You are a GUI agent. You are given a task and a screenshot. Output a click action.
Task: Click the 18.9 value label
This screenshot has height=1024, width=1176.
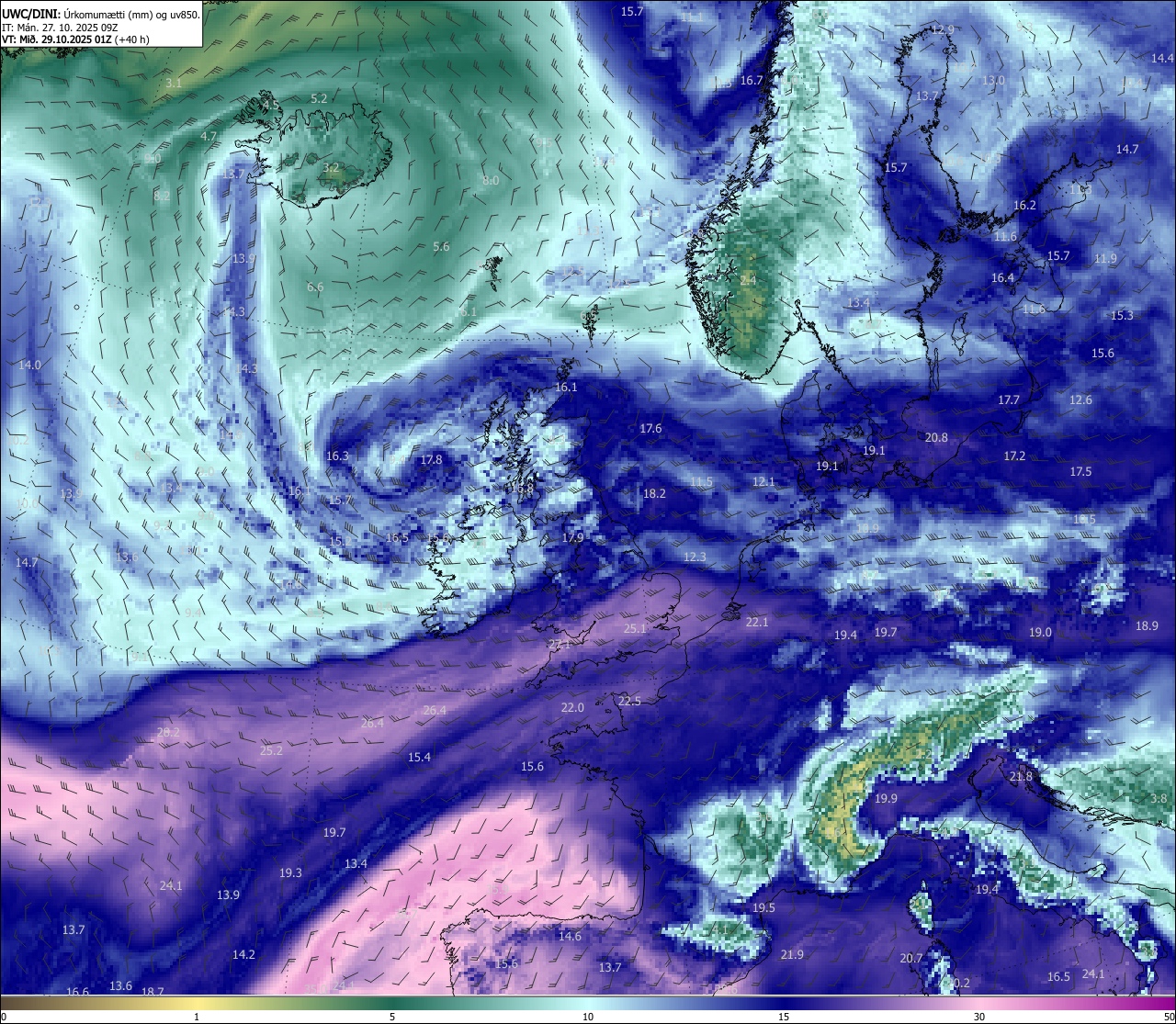click(1147, 626)
